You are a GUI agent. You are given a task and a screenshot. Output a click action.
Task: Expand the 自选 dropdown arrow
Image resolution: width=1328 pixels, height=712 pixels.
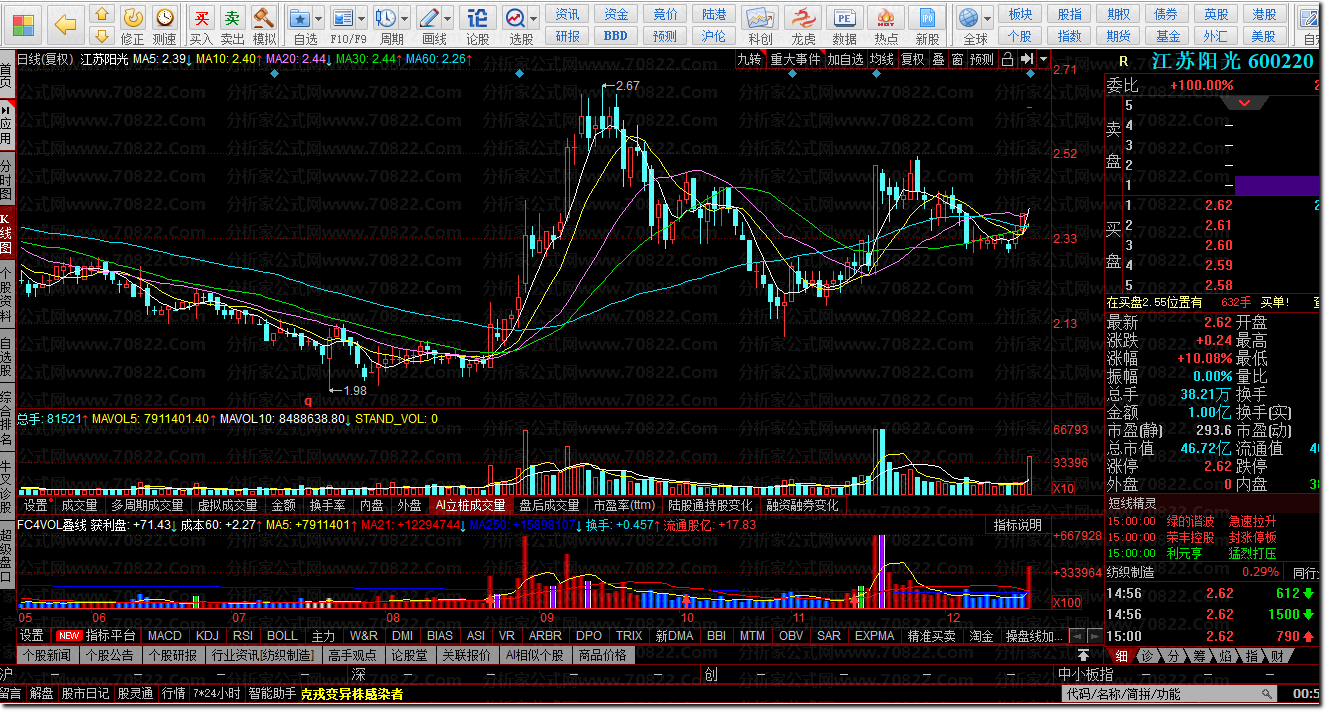coord(318,19)
